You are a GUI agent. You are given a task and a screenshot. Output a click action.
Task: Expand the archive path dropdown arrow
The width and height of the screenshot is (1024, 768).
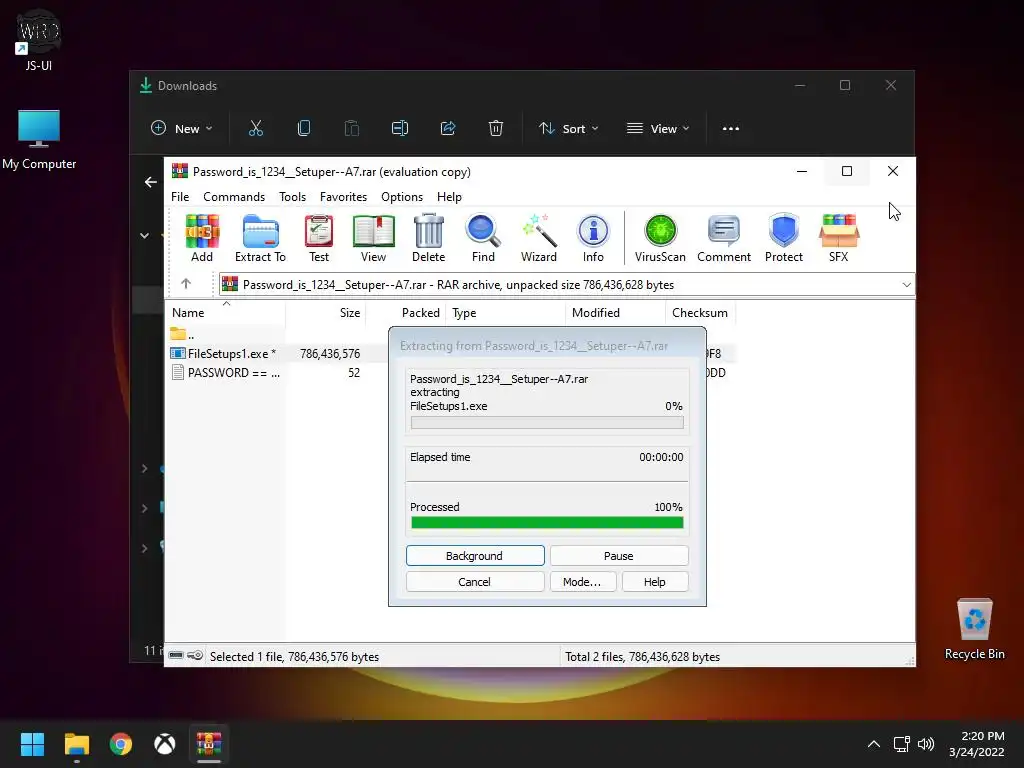coord(906,285)
